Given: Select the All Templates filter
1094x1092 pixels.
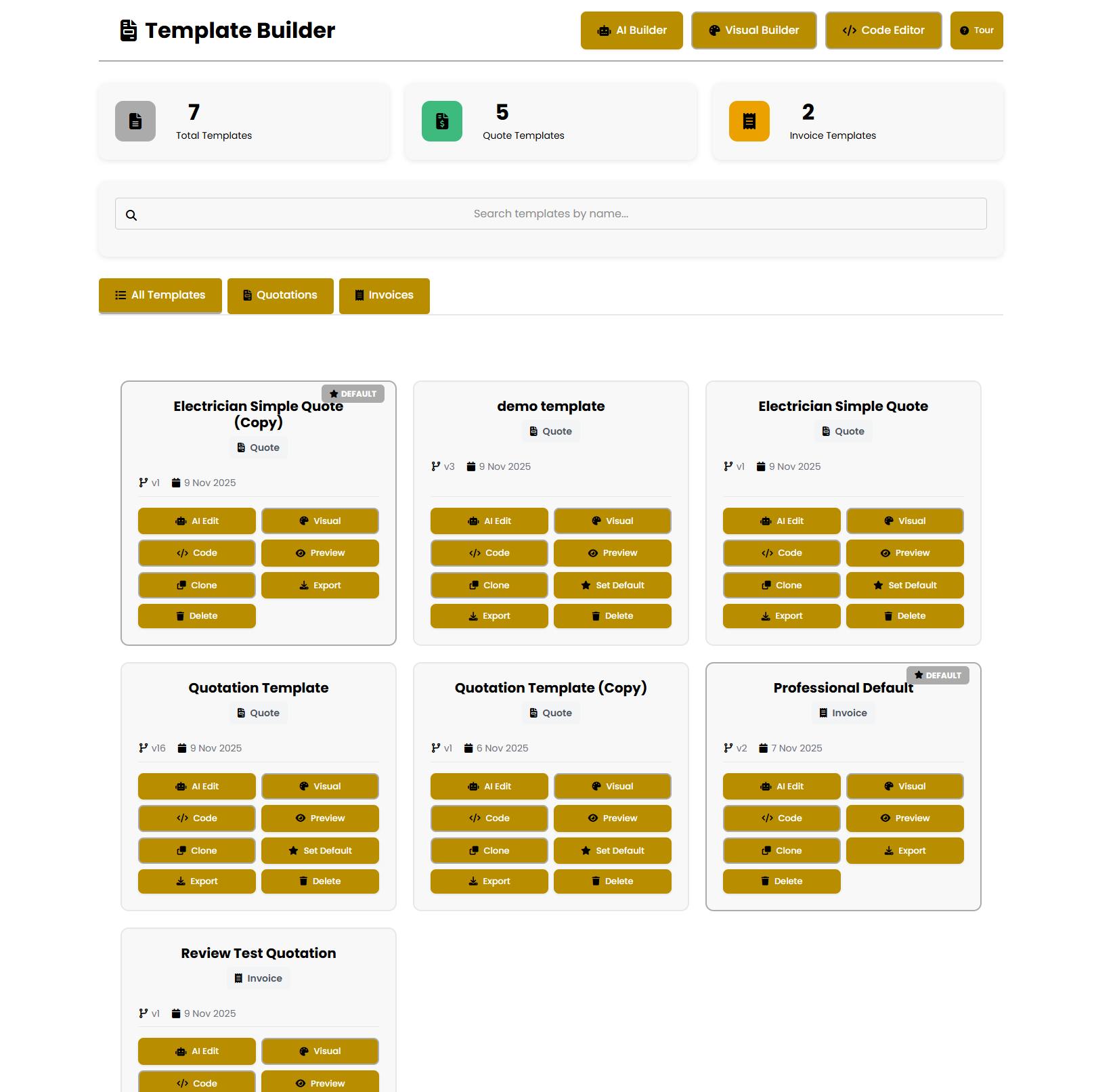Looking at the screenshot, I should (160, 296).
